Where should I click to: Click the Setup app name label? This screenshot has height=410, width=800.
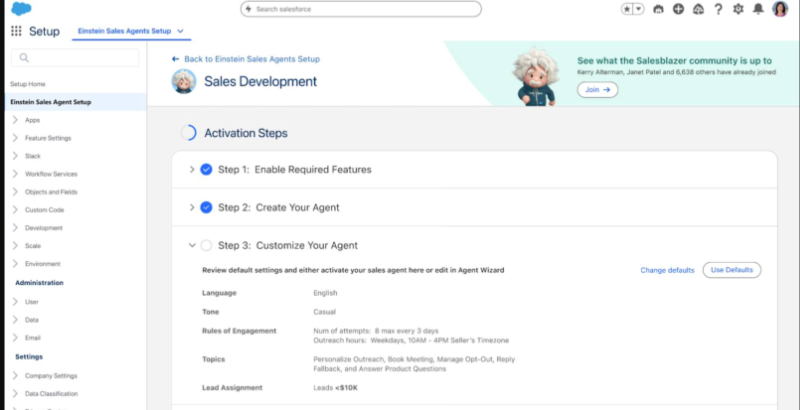(x=44, y=31)
